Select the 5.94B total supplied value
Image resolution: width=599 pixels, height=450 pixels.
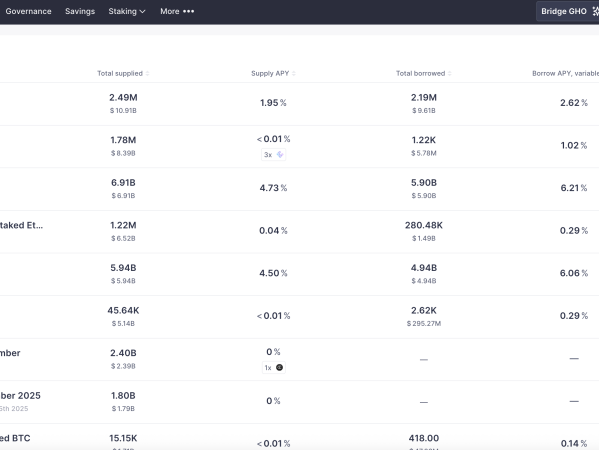click(123, 268)
